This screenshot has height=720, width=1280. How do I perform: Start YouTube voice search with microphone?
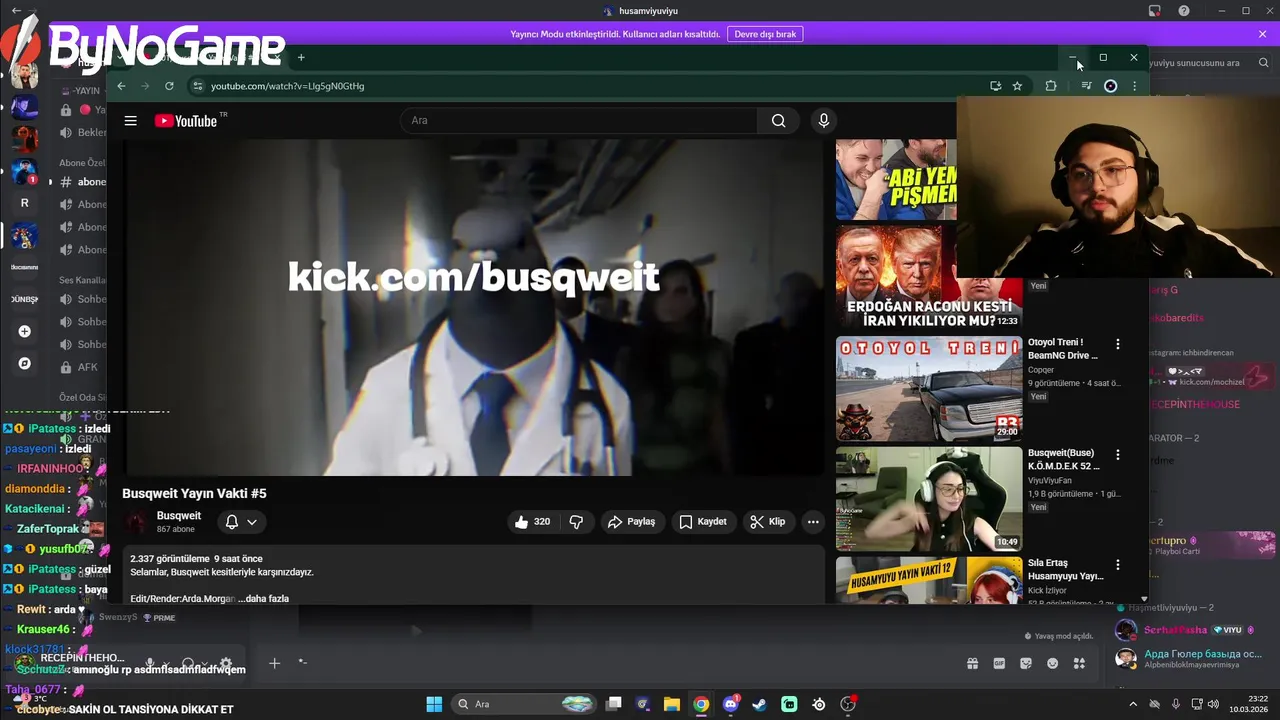(824, 121)
